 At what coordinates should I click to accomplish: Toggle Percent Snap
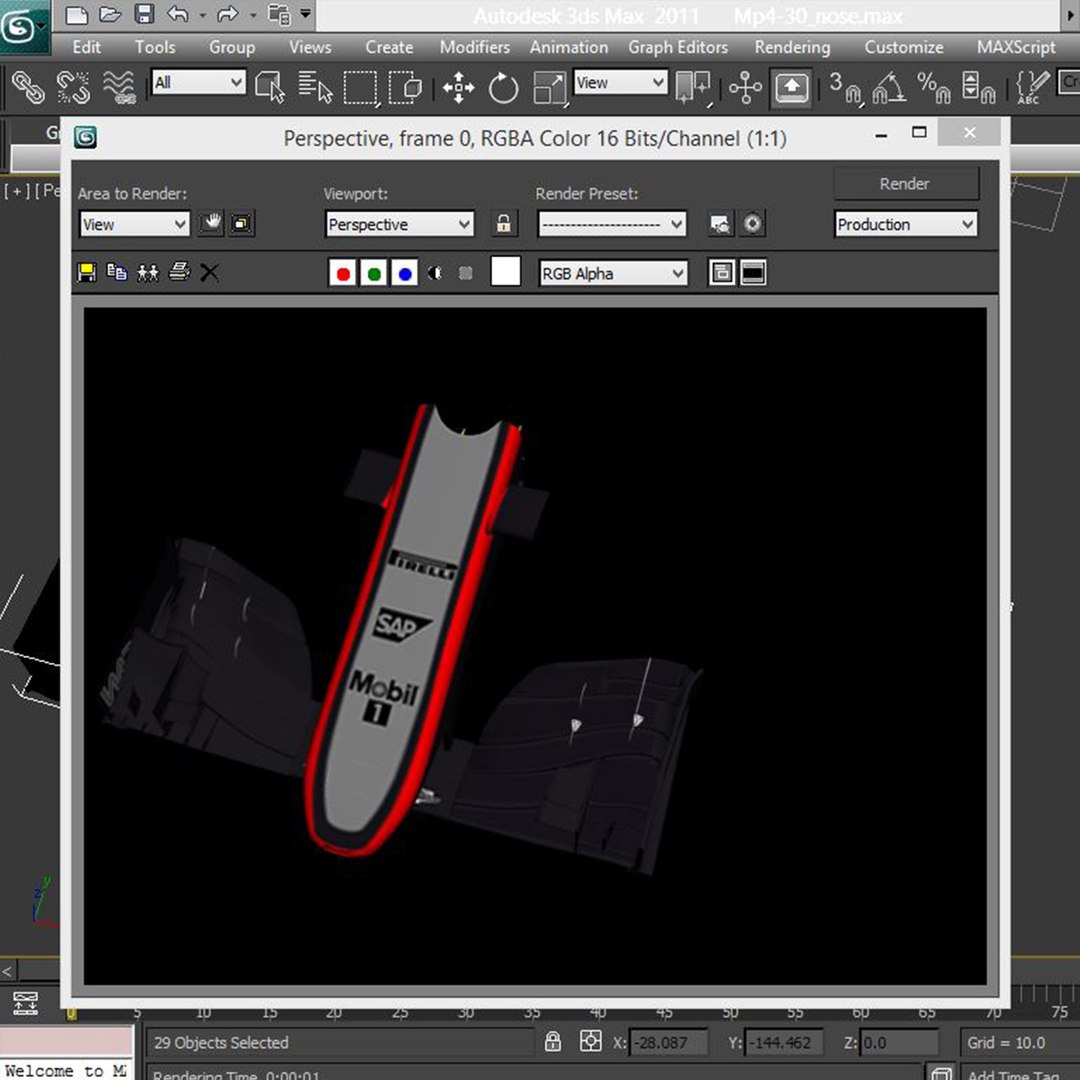point(933,87)
